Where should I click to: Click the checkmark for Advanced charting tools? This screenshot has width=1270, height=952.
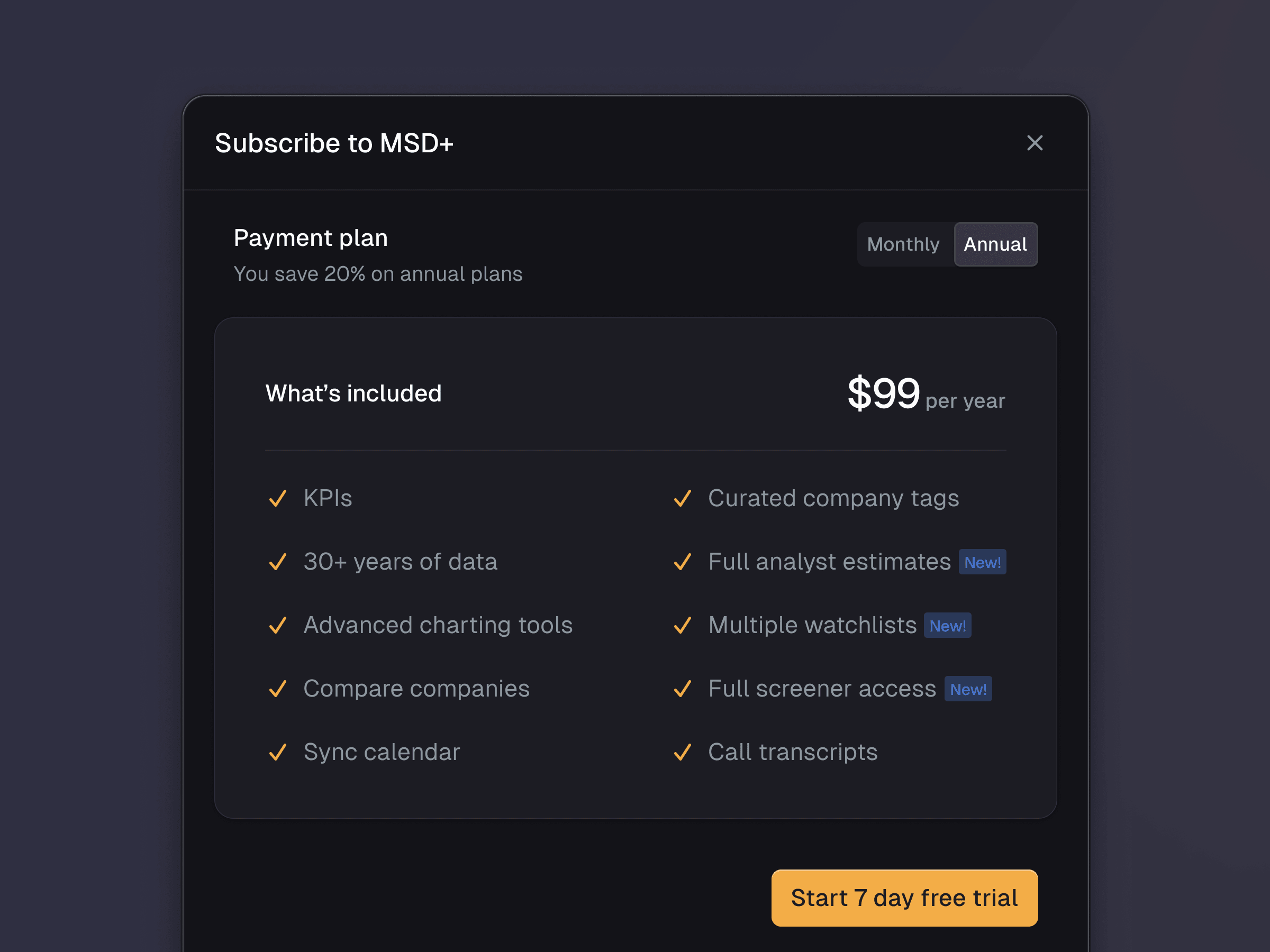pos(278,625)
